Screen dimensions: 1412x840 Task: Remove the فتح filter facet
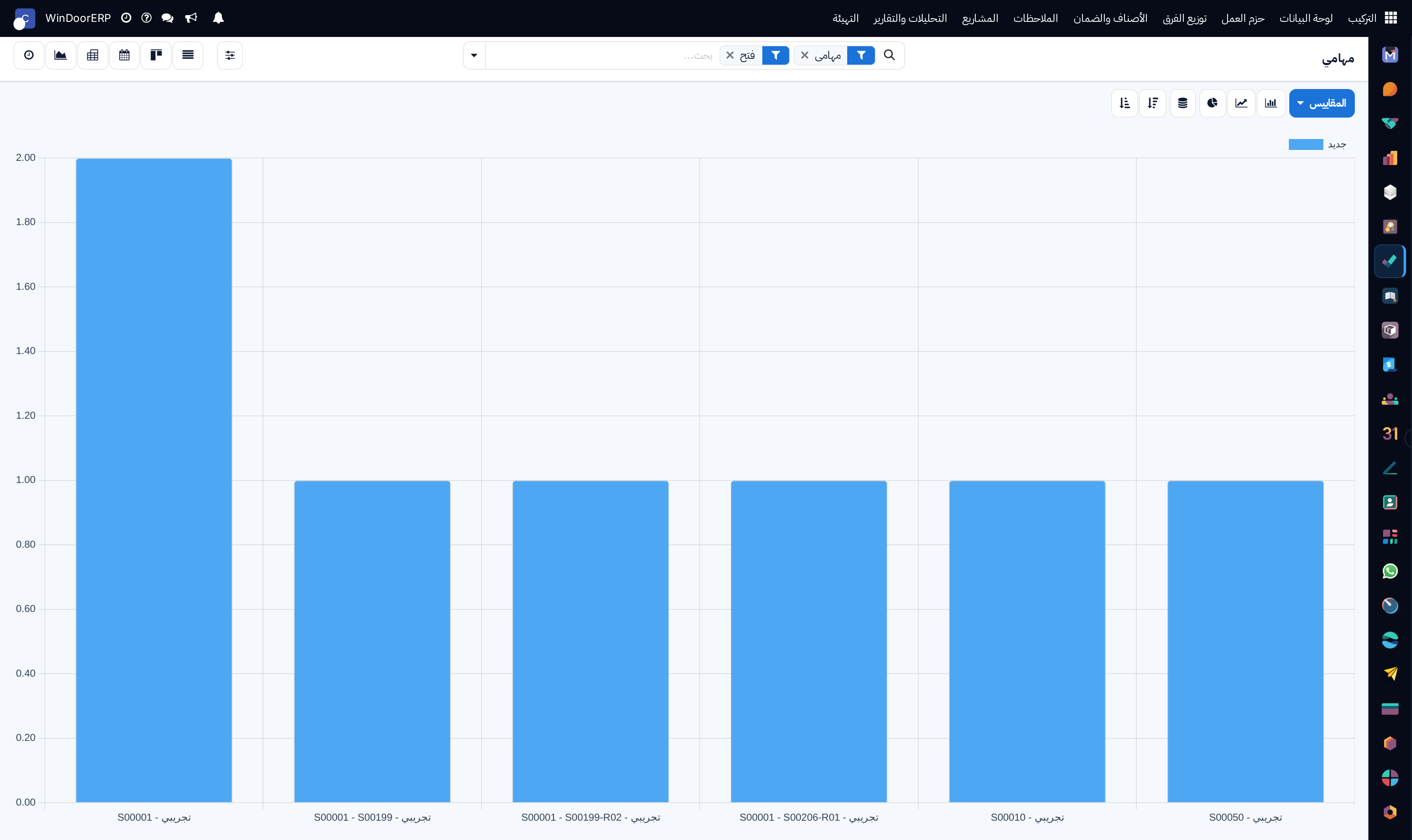tap(730, 55)
